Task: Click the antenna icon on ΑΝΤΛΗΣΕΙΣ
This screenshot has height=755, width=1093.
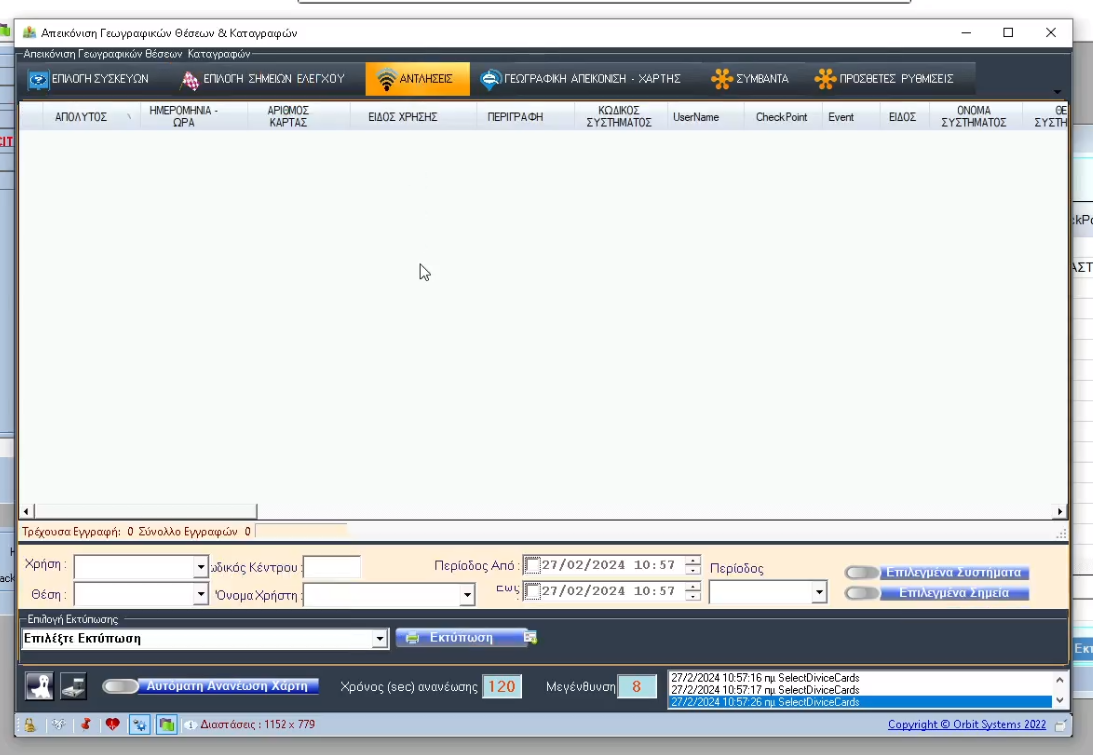Action: coord(386,76)
